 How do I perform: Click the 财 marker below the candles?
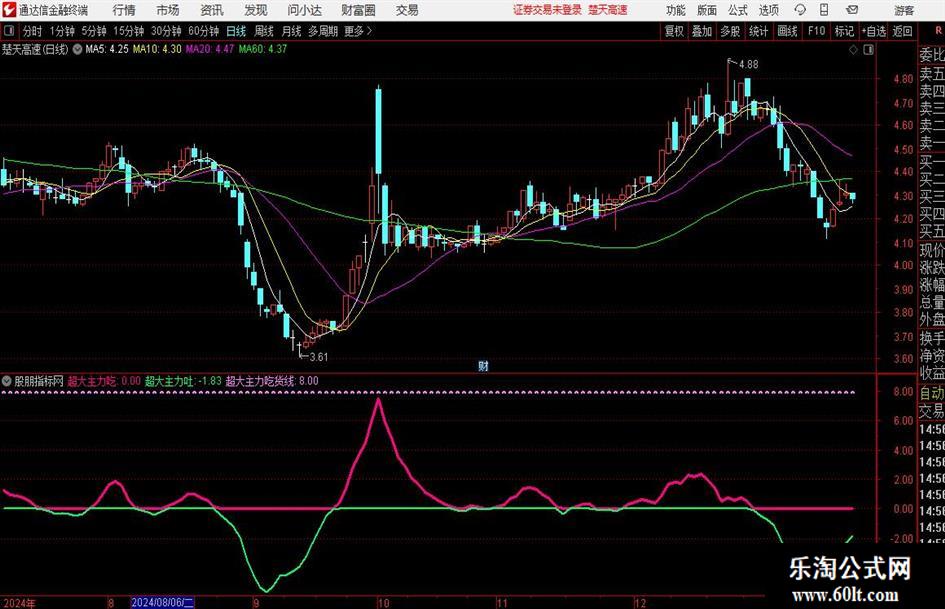[x=483, y=366]
